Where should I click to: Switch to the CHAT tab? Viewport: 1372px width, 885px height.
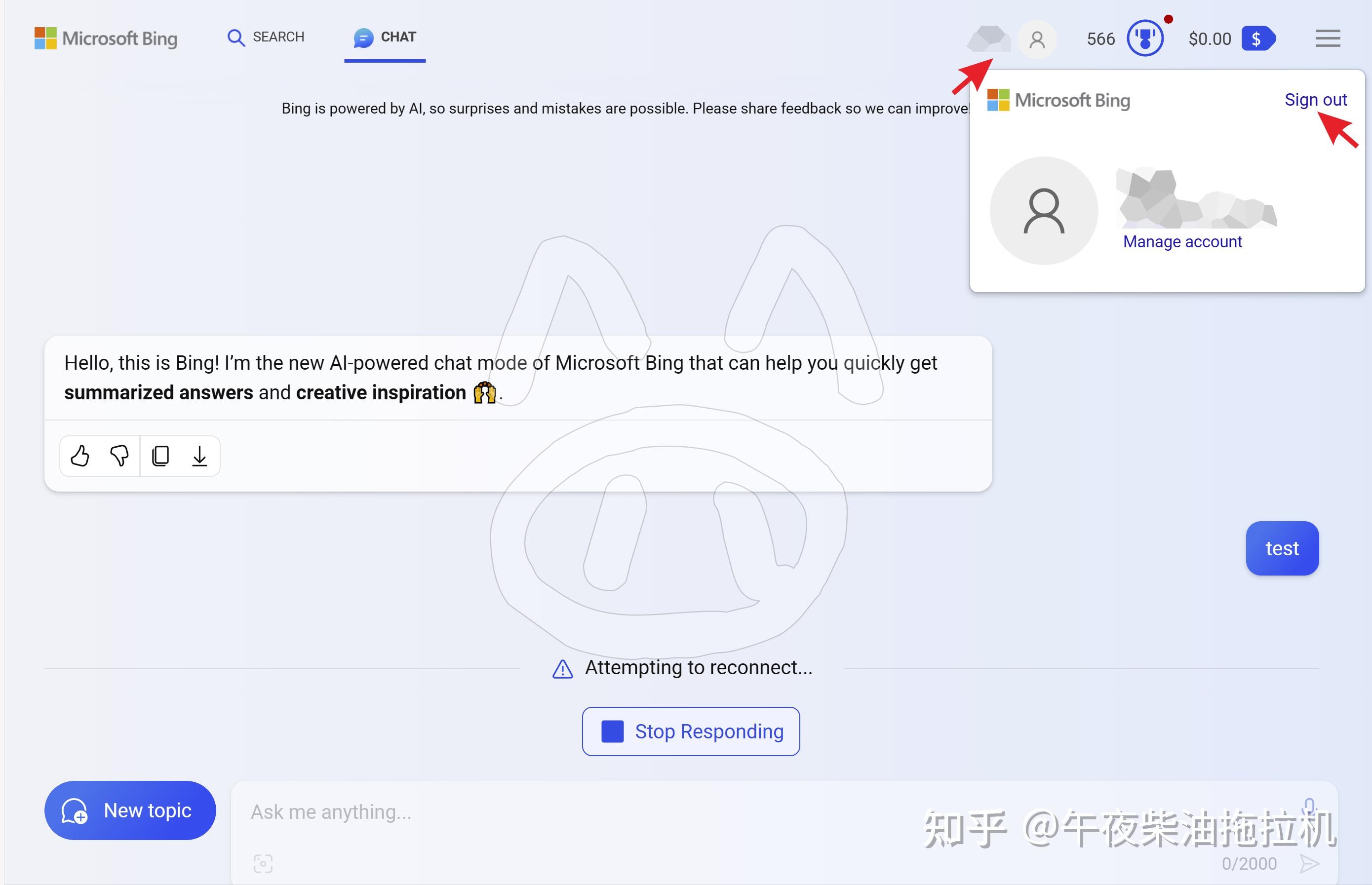384,37
